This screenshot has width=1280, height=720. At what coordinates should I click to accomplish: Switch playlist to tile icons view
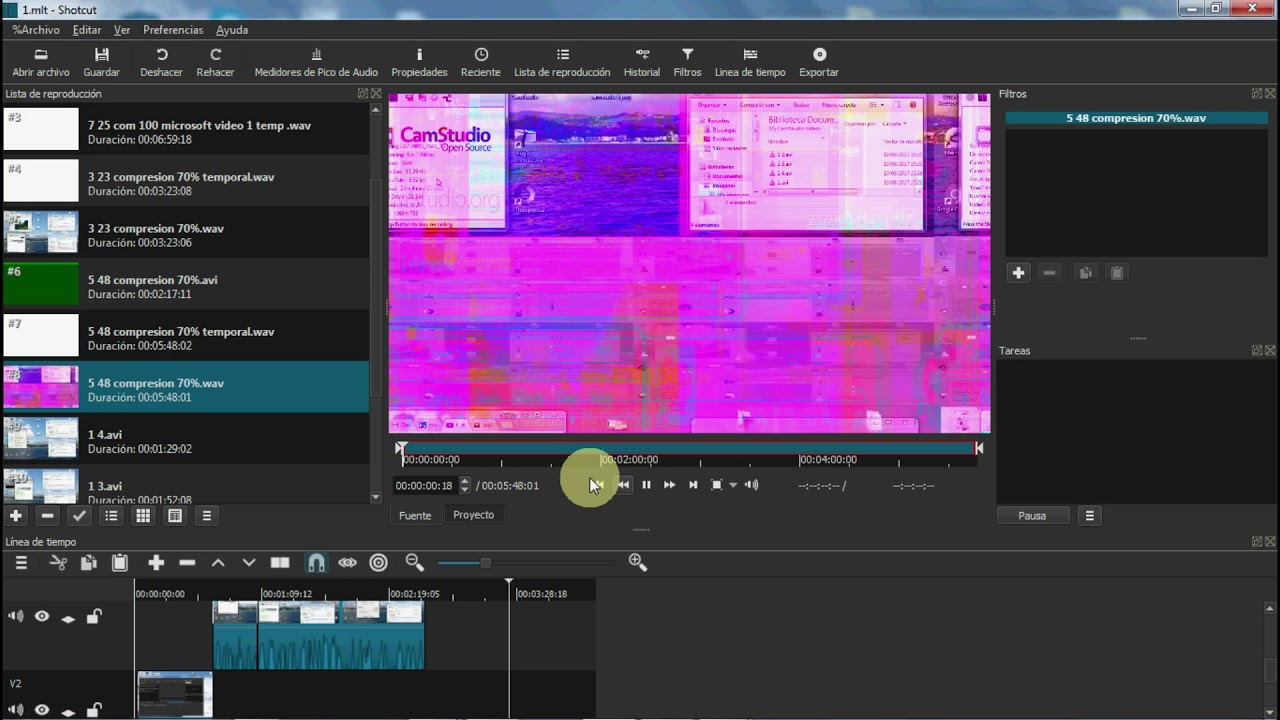(143, 516)
